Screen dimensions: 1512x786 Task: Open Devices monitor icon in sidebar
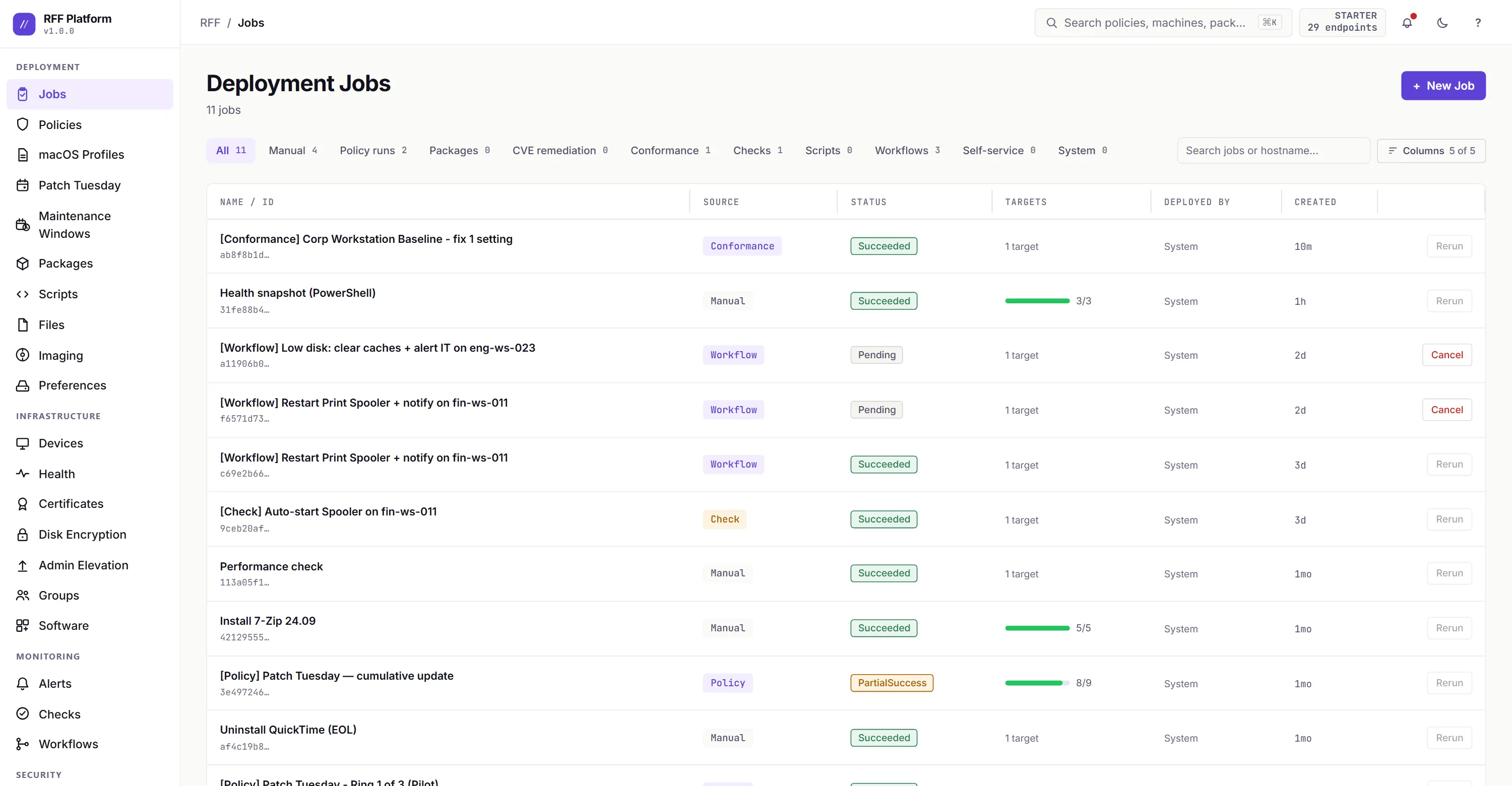[22, 443]
